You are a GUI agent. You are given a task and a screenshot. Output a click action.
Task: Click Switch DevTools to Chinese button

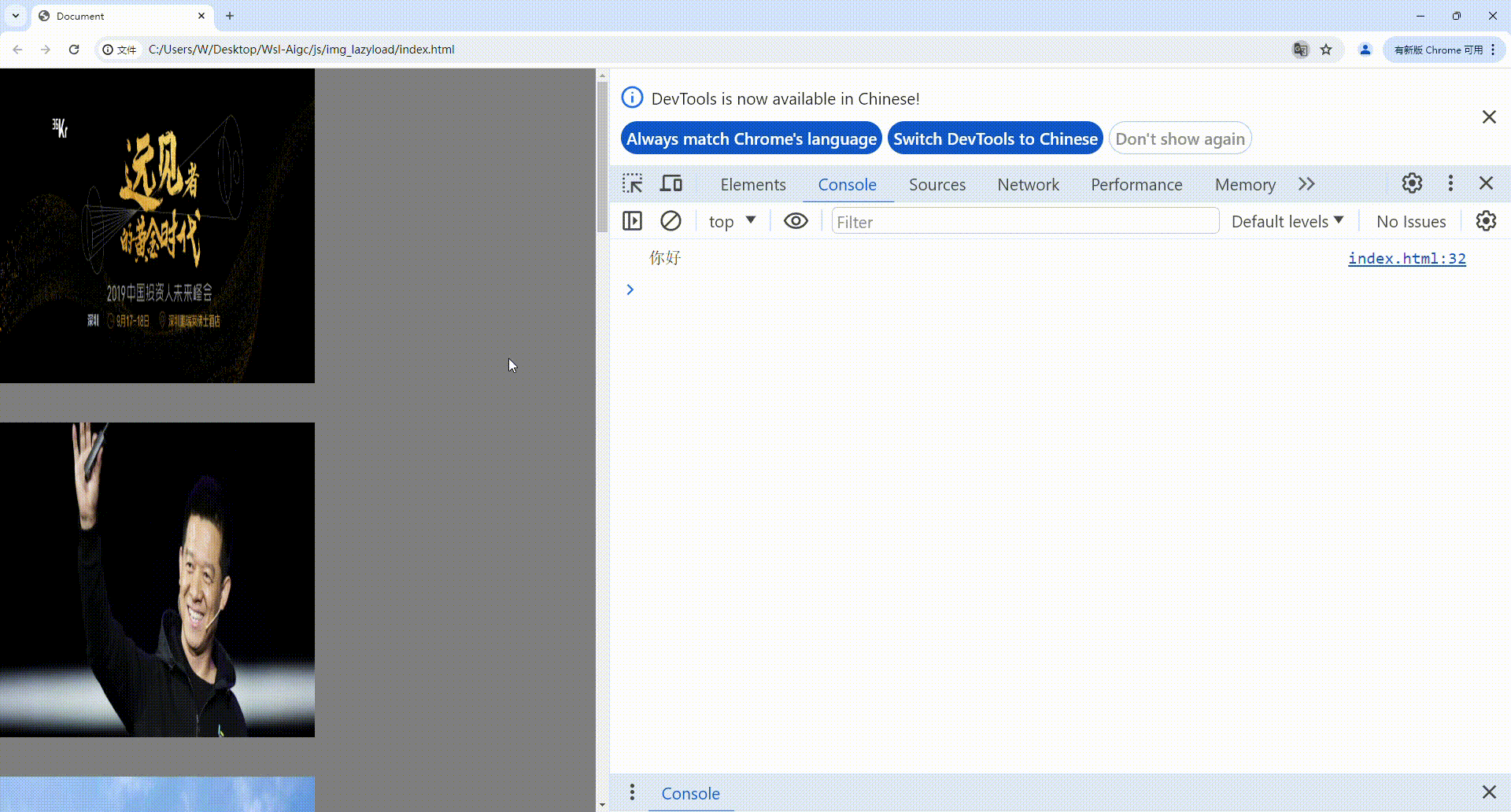pos(995,138)
